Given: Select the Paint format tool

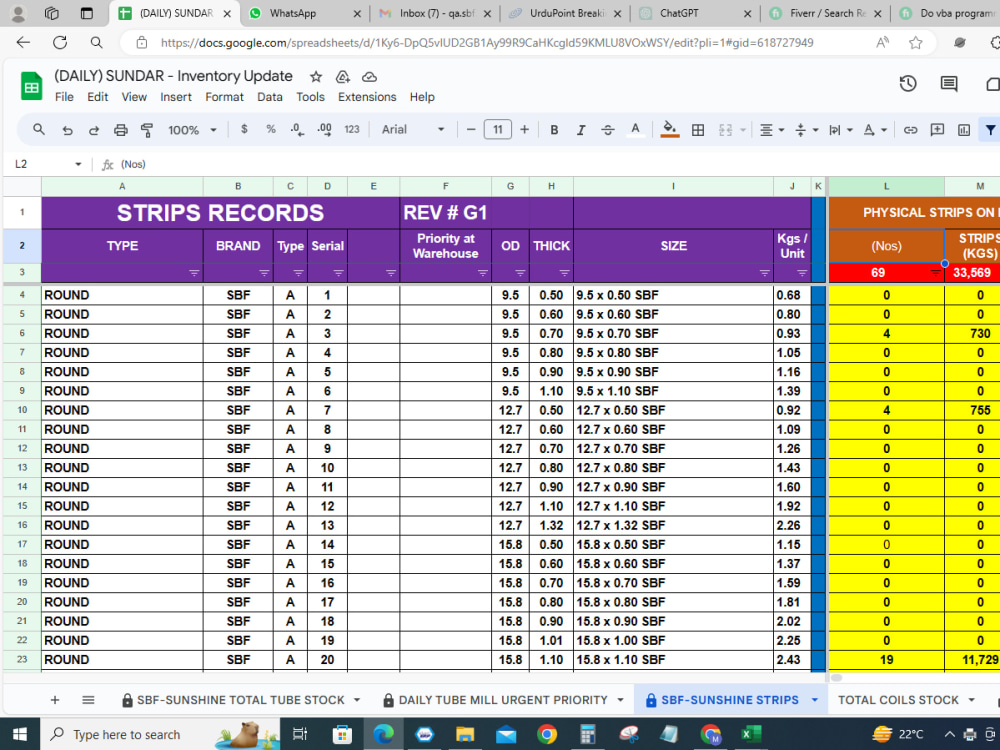Looking at the screenshot, I should (x=146, y=130).
